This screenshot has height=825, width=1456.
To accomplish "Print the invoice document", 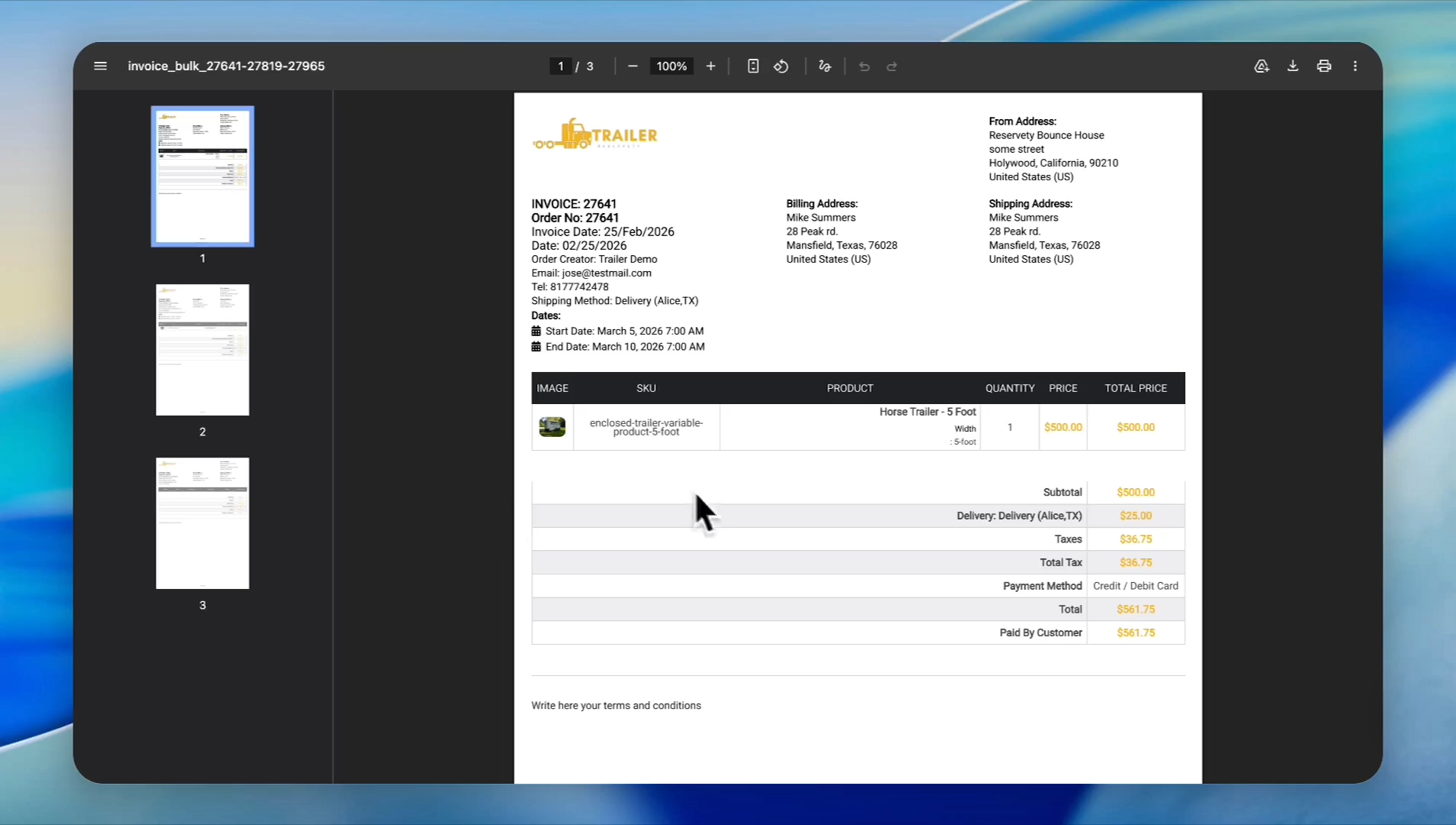I will coord(1324,66).
